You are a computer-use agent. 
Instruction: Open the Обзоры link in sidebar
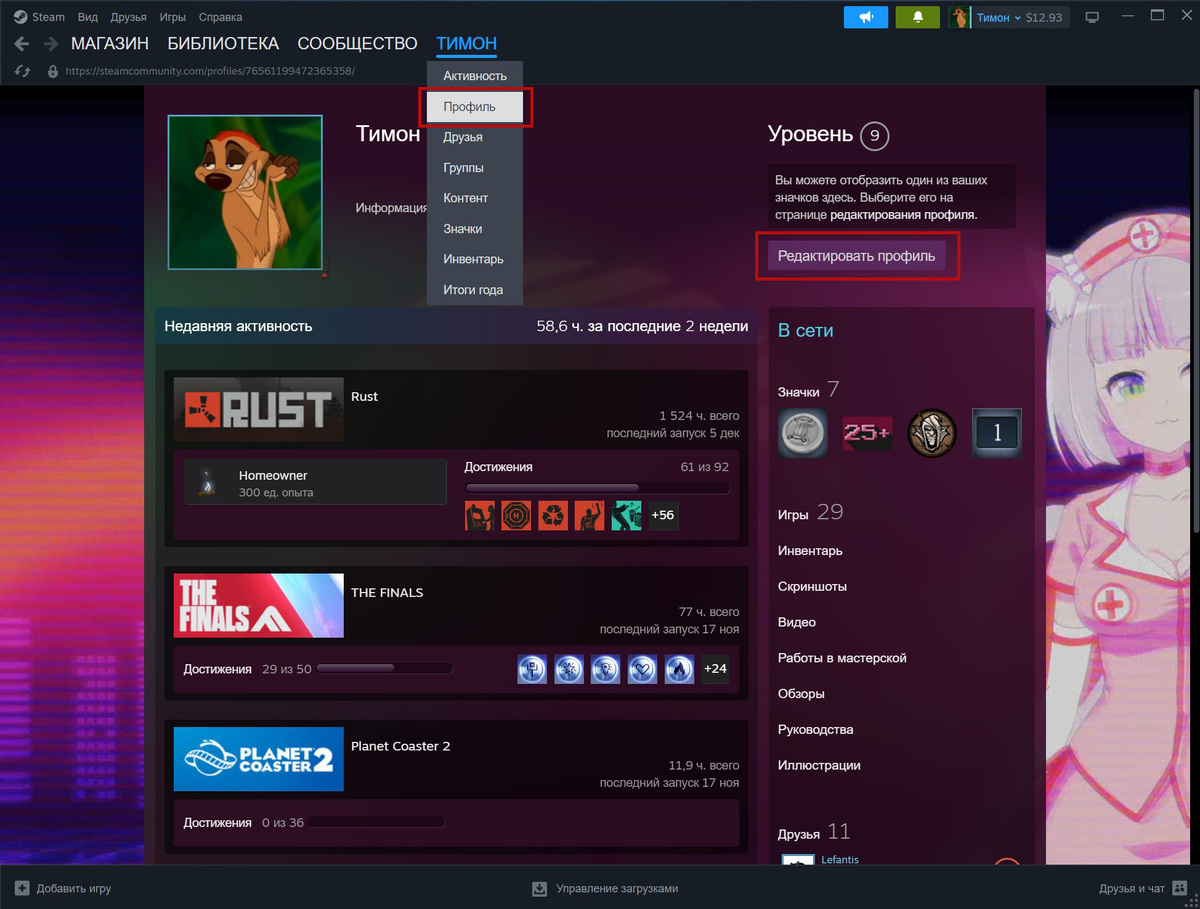(x=801, y=694)
